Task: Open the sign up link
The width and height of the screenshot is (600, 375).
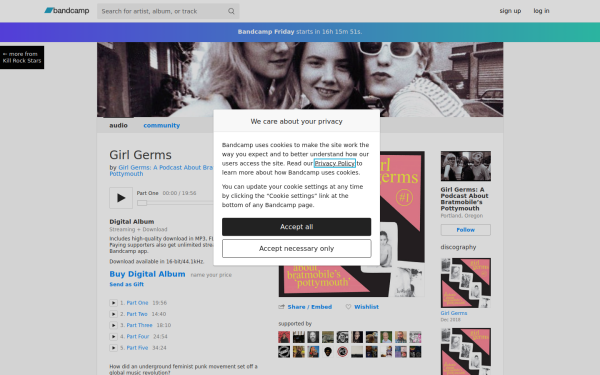Action: (510, 11)
